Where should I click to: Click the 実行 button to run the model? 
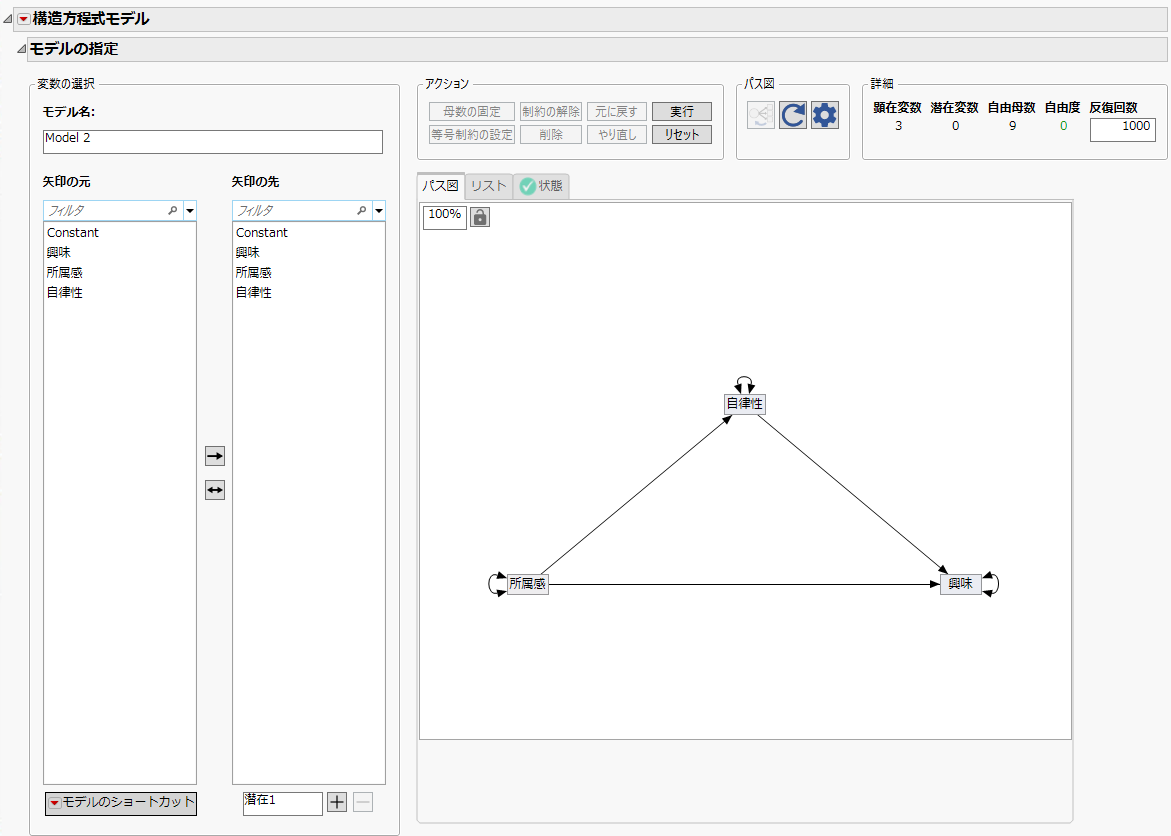681,111
